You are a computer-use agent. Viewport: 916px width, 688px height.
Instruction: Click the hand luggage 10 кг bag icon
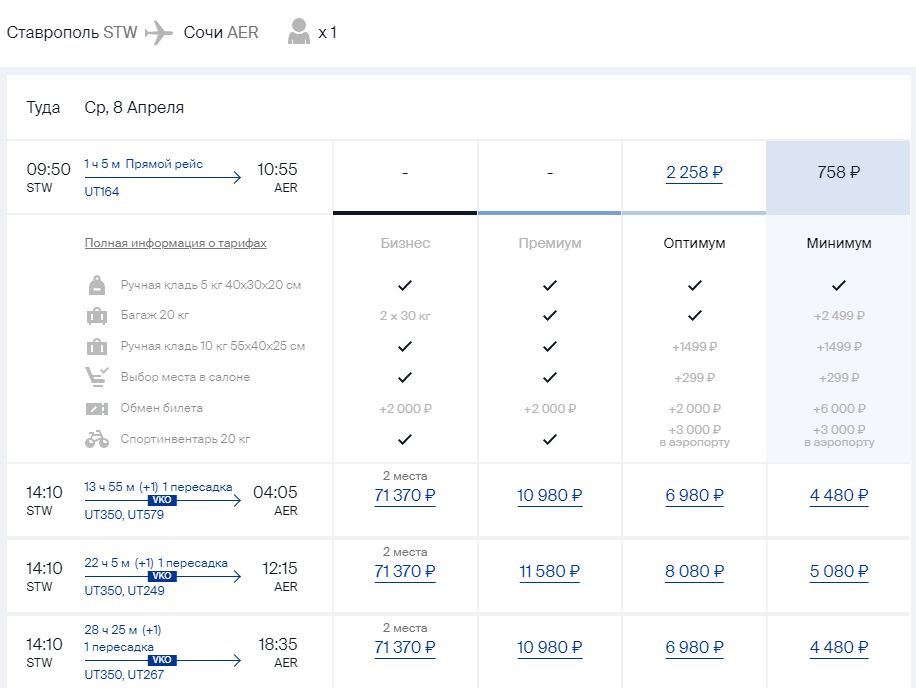coord(97,347)
